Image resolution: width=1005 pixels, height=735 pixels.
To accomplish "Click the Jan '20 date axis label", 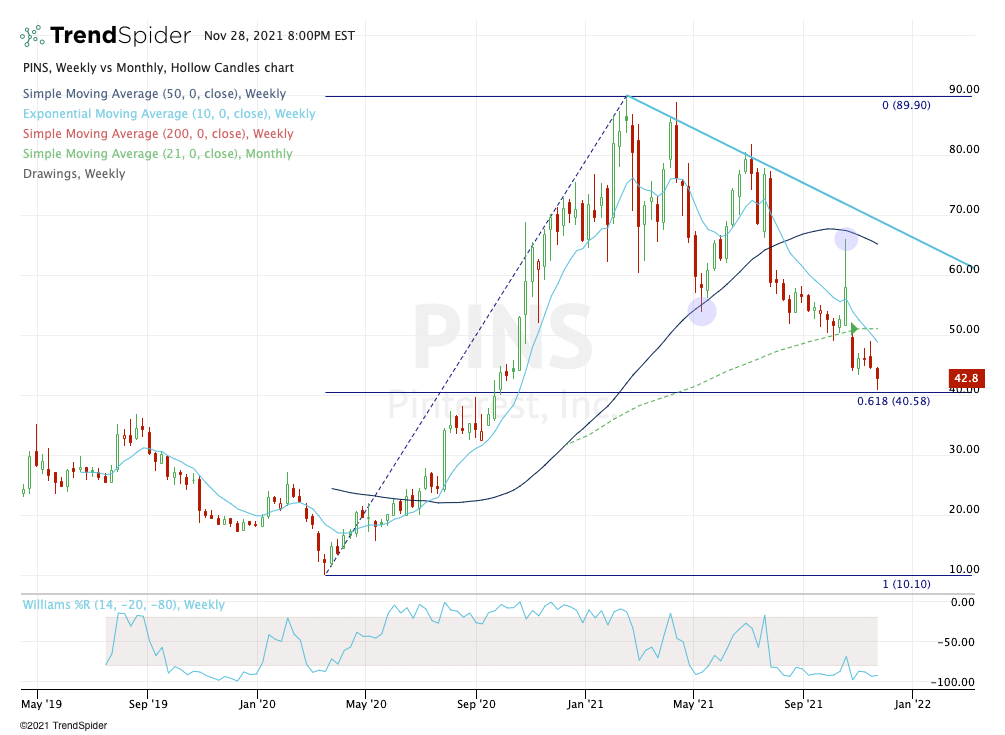I will pyautogui.click(x=257, y=704).
